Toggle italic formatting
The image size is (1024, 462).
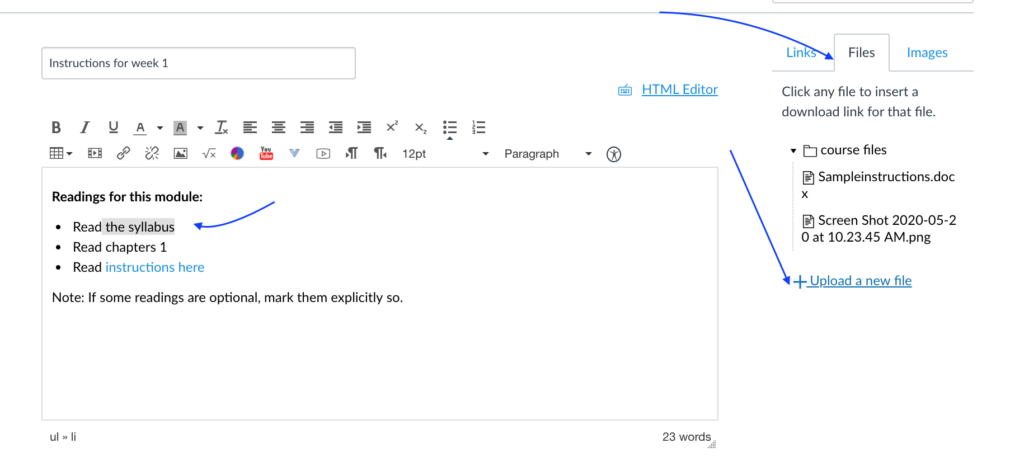point(85,127)
